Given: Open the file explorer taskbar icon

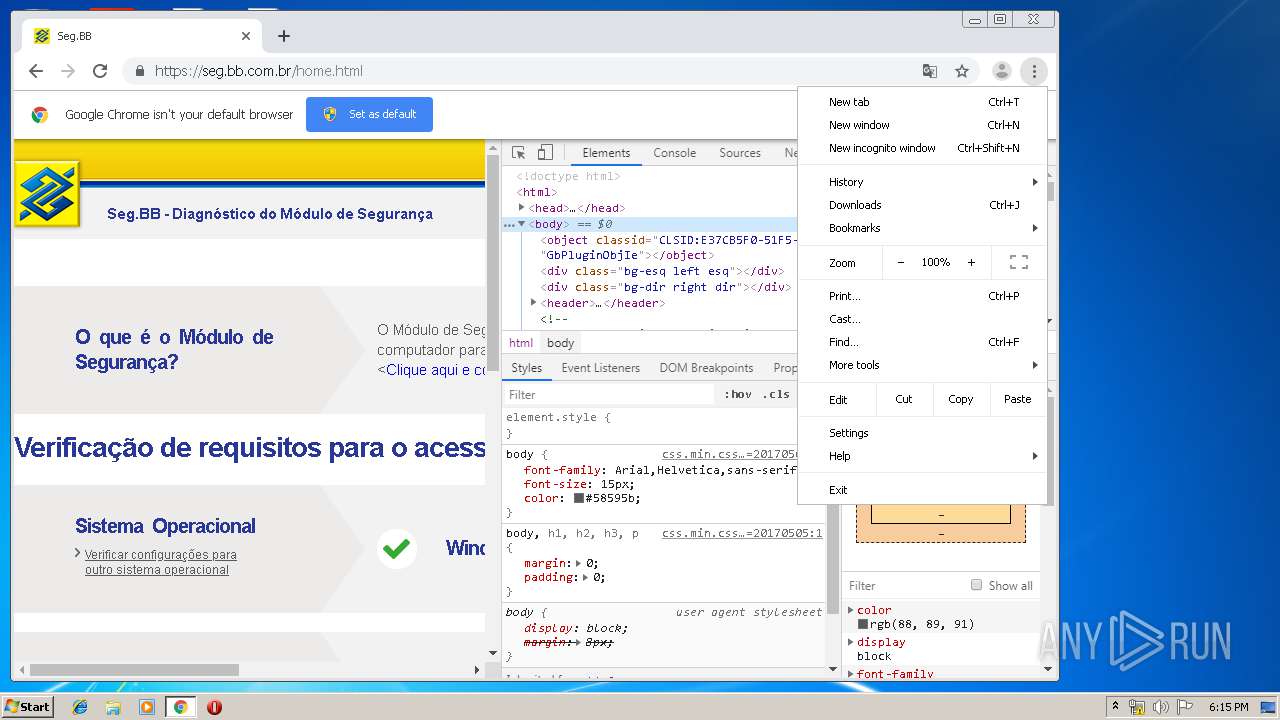Looking at the screenshot, I should (x=113, y=707).
